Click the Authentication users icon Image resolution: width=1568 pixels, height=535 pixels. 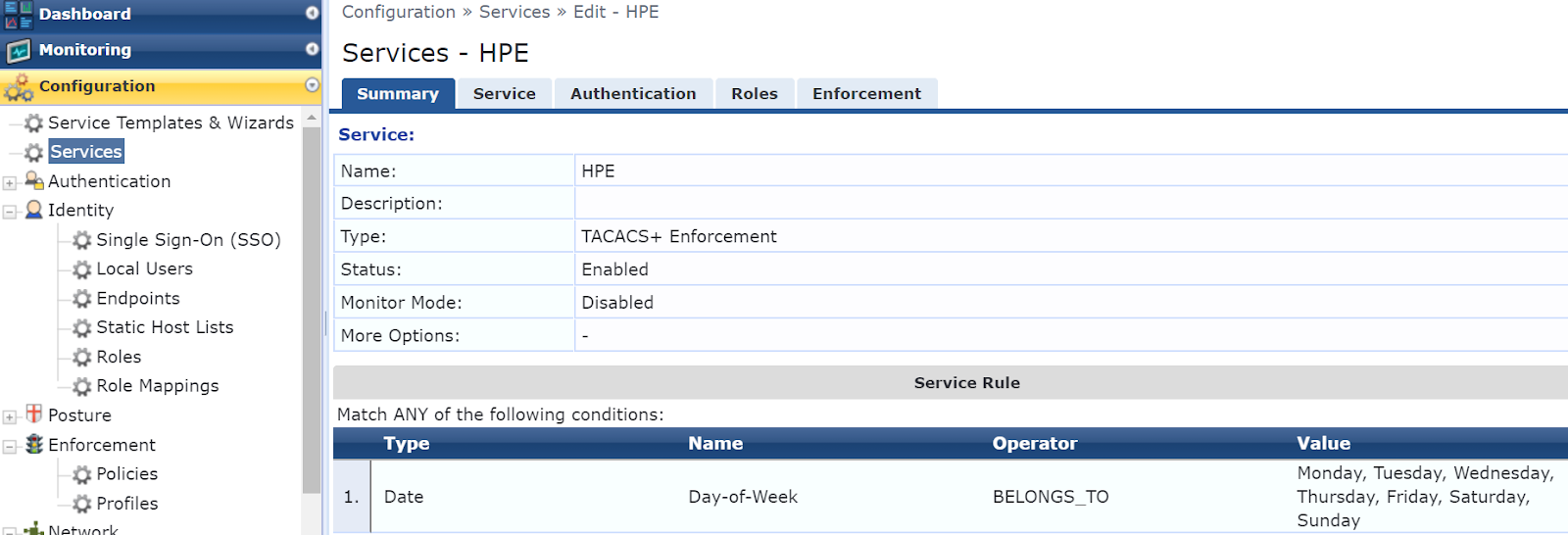tap(34, 180)
